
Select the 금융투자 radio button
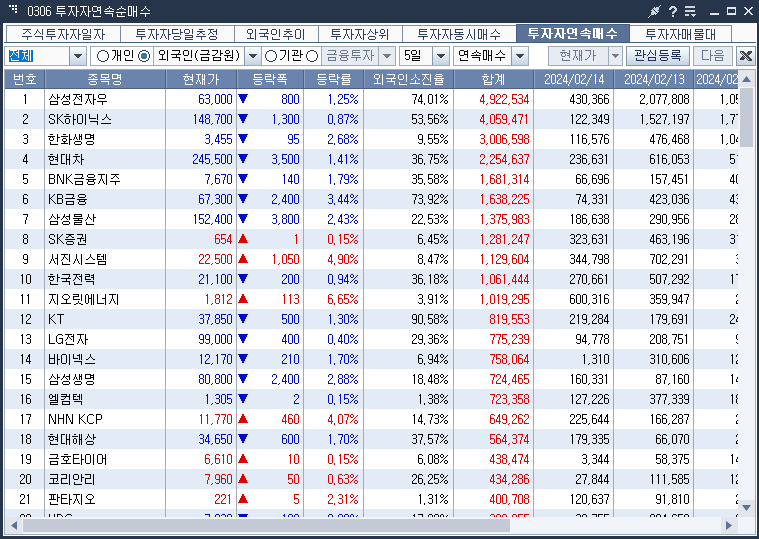tap(312, 56)
